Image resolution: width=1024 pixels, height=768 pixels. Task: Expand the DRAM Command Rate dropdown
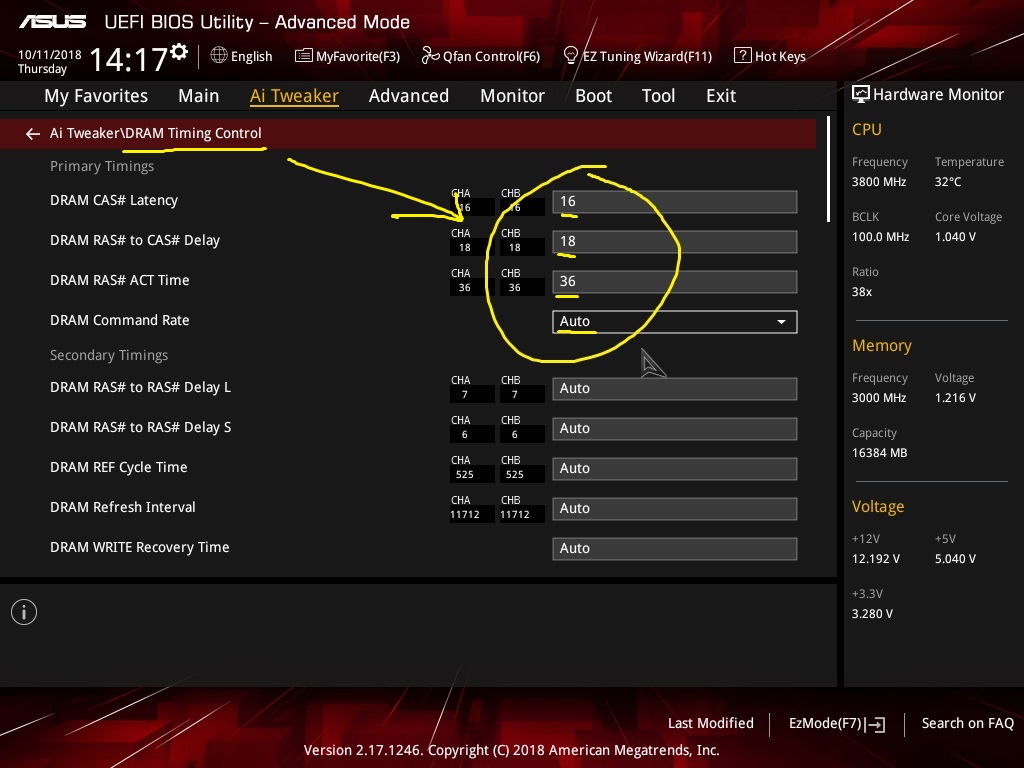[675, 321]
